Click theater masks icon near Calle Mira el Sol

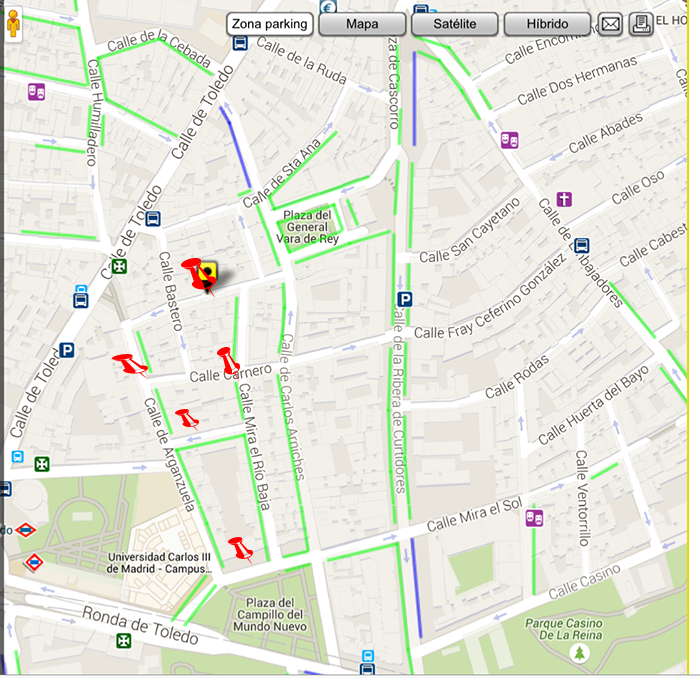(x=534, y=518)
